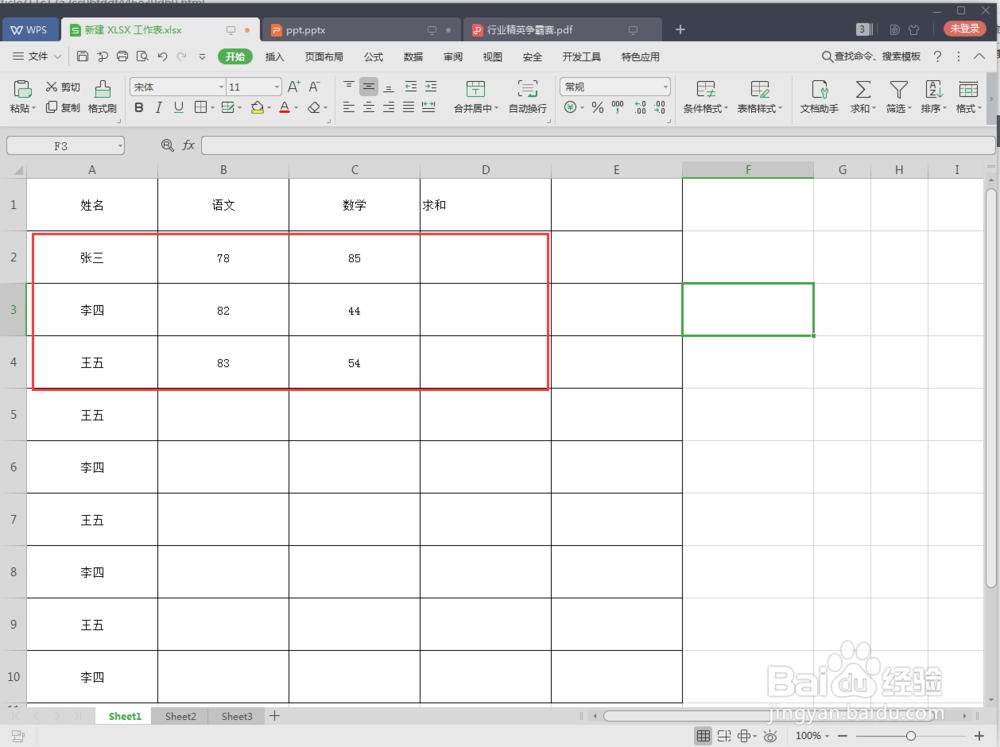This screenshot has height=747, width=1000.
Task: Click the AutoSum (求和) sigma icon
Action: (863, 89)
